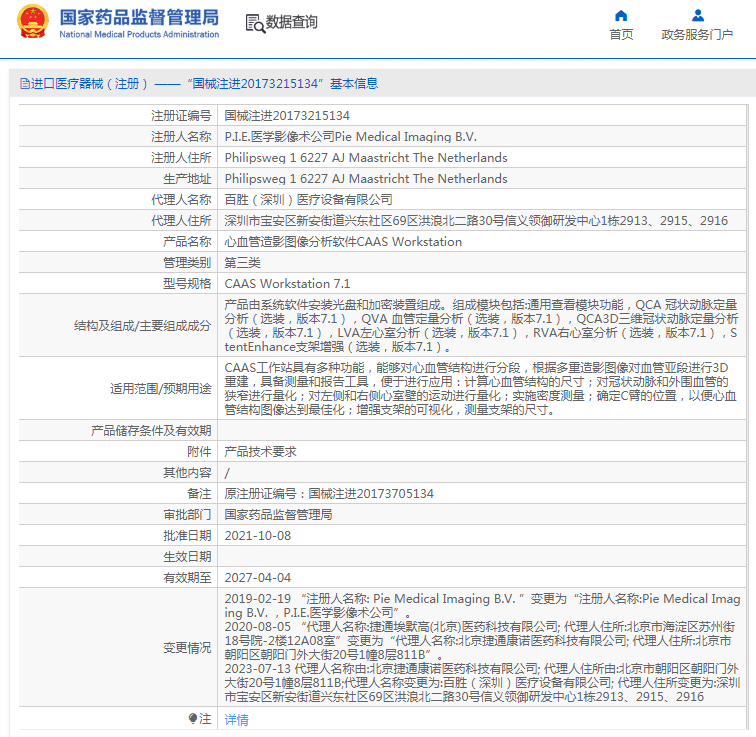
Task: Click the document icon before 进口医疗器械
Action: point(25,83)
